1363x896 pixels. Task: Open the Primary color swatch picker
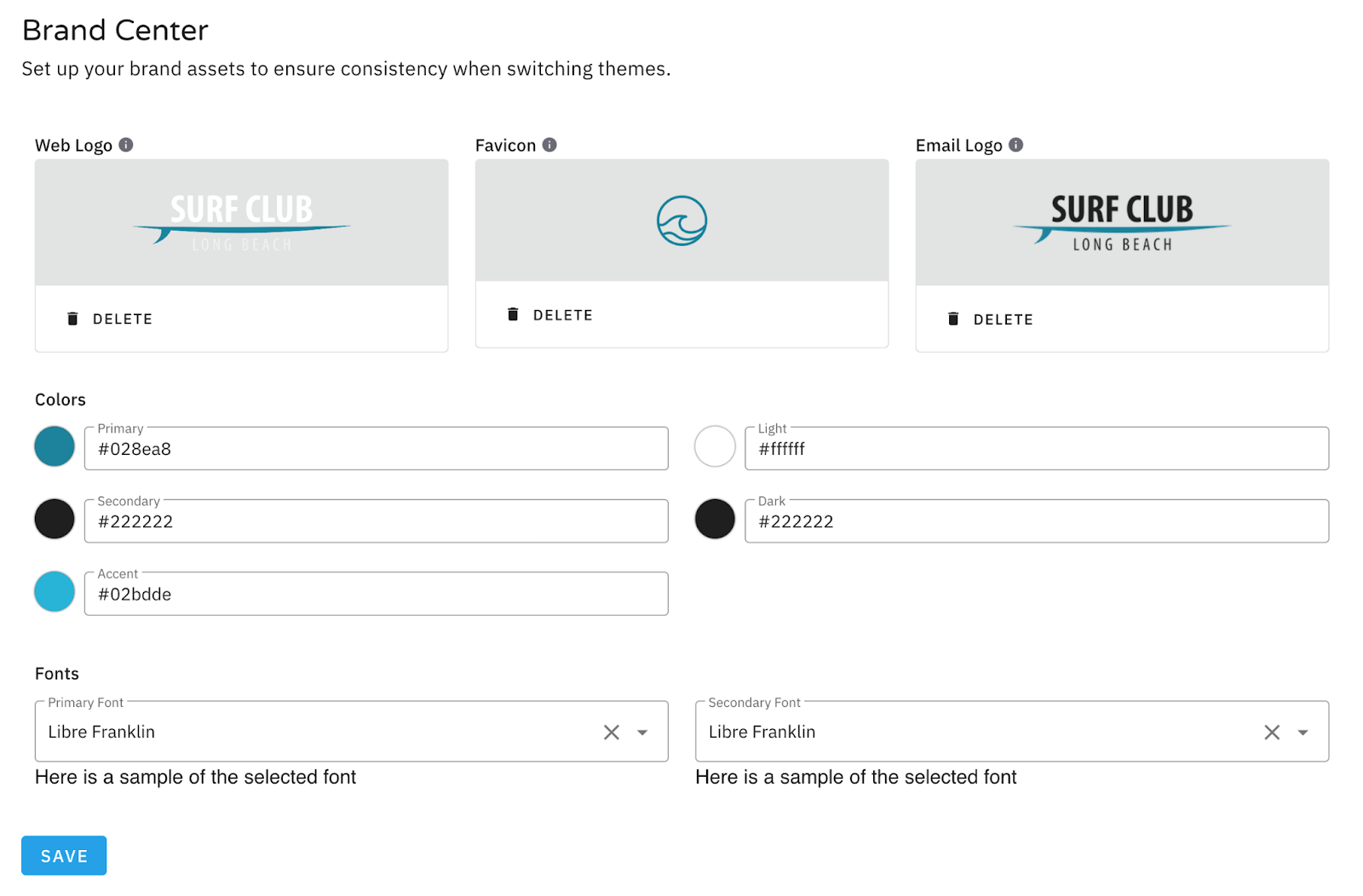[55, 446]
